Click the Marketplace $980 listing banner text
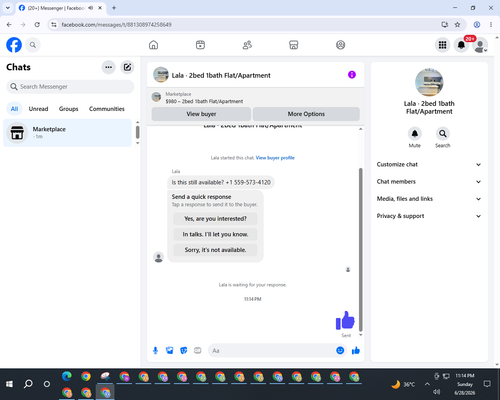Viewport: 500px width, 400px height. click(204, 101)
